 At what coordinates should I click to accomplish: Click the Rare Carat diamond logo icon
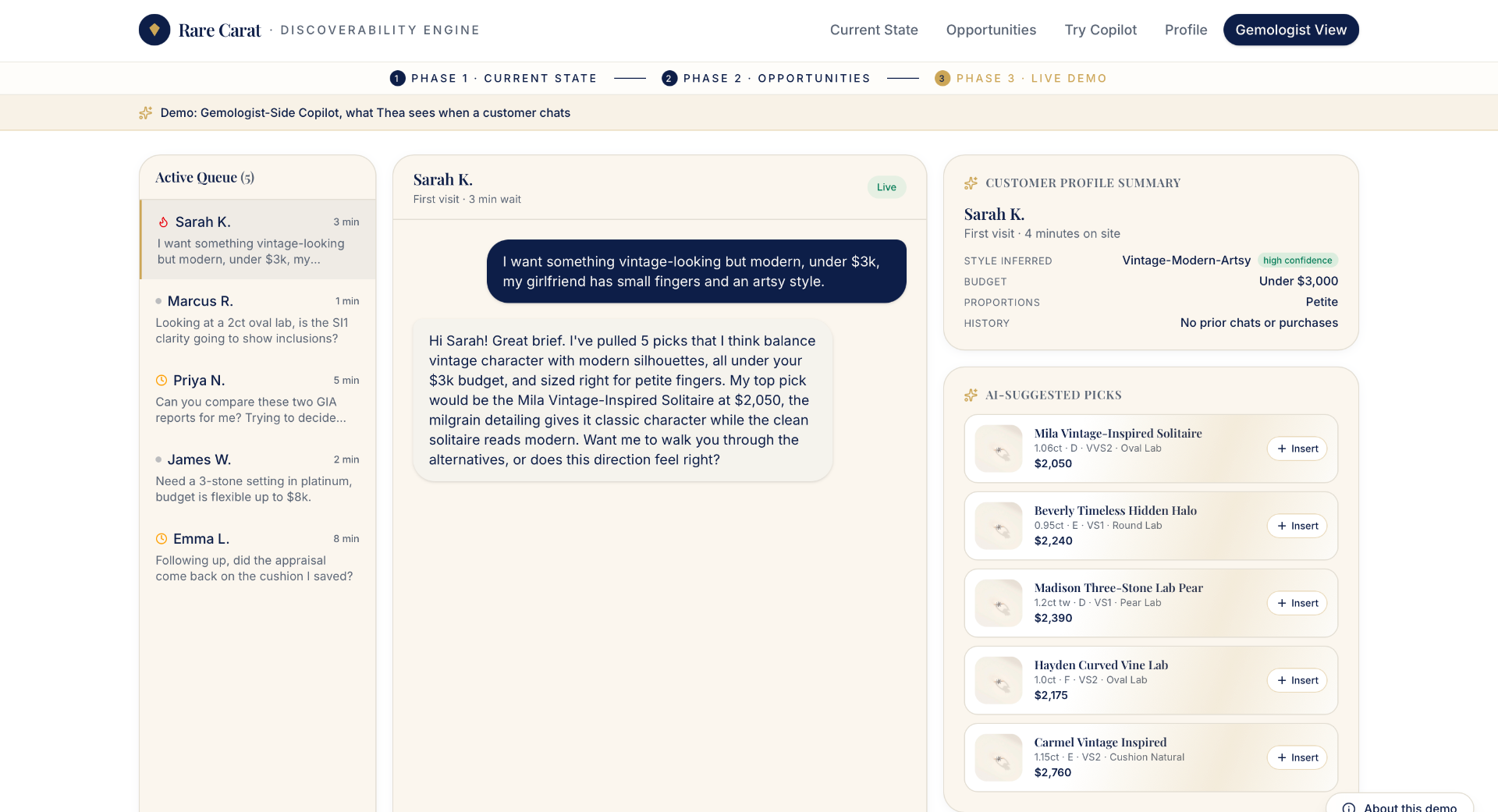tap(154, 30)
